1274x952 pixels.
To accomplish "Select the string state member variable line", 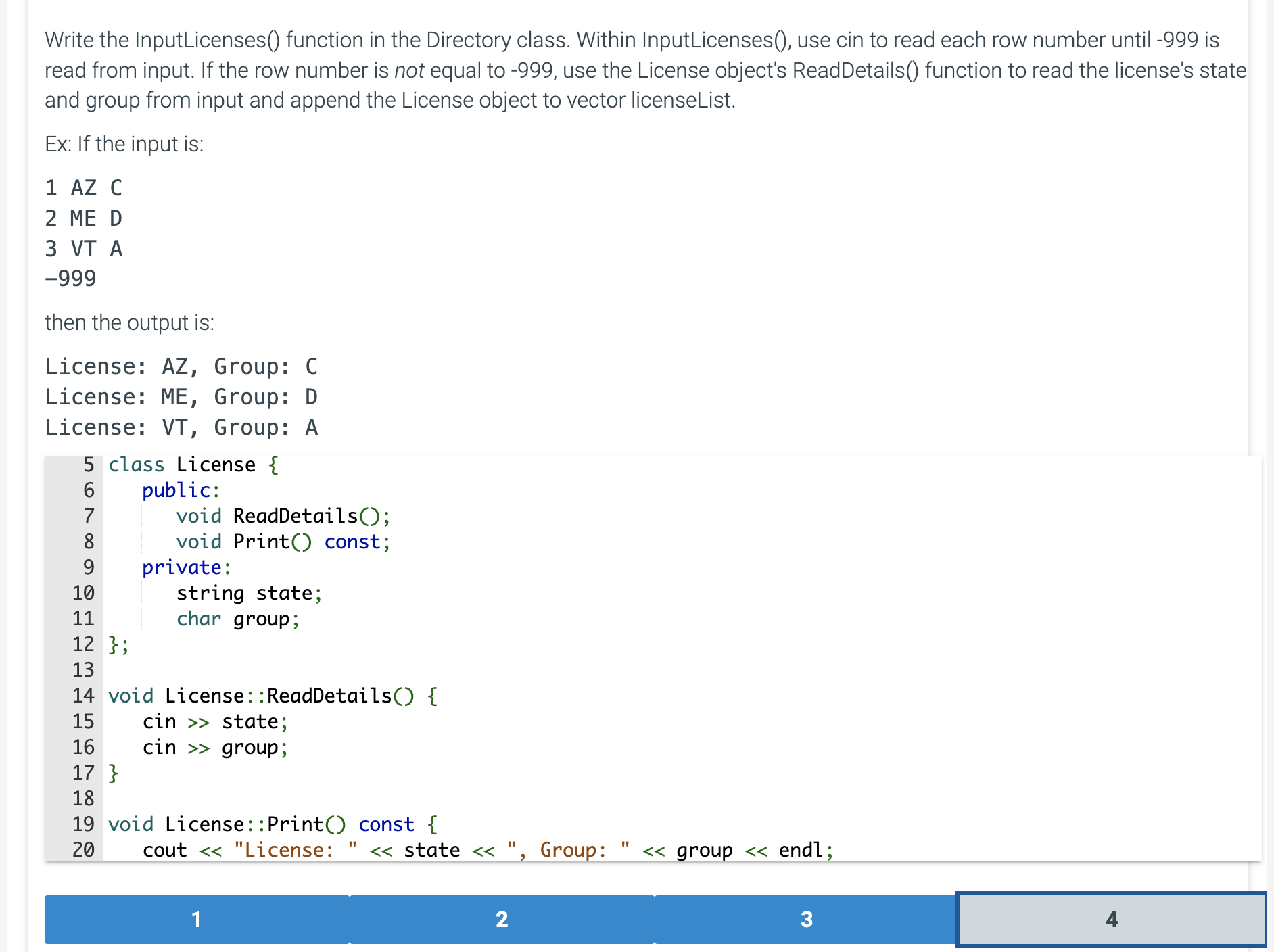I will point(249,593).
